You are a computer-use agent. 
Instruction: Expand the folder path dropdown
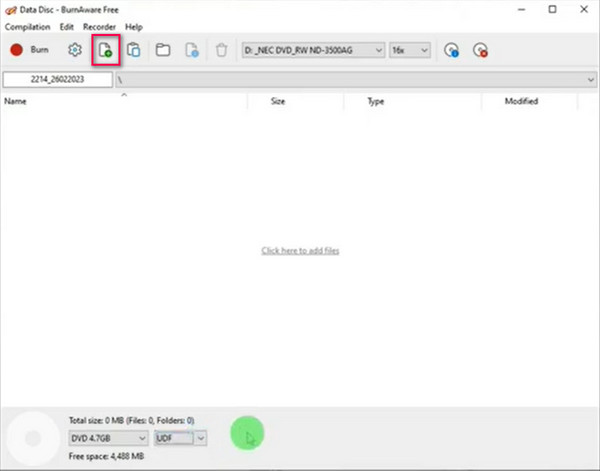pos(590,80)
